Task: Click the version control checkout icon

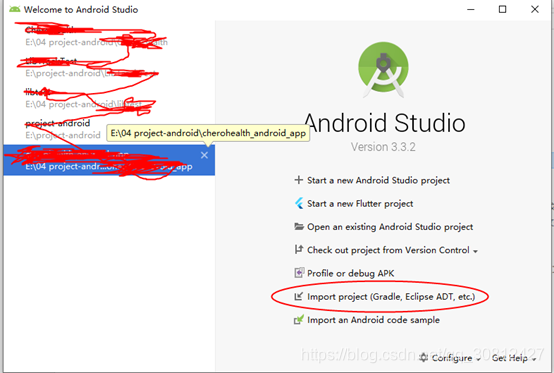Action: pos(299,249)
